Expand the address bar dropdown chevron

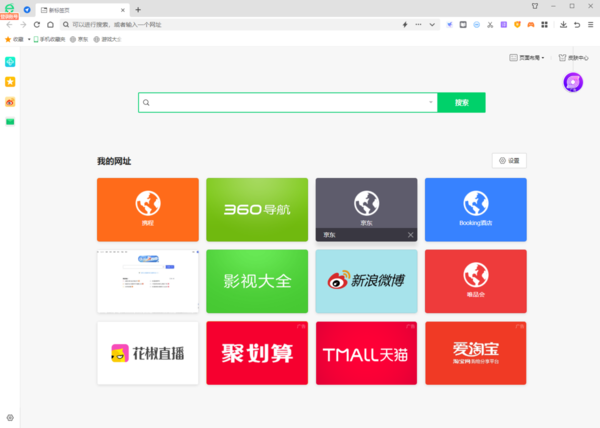click(432, 24)
